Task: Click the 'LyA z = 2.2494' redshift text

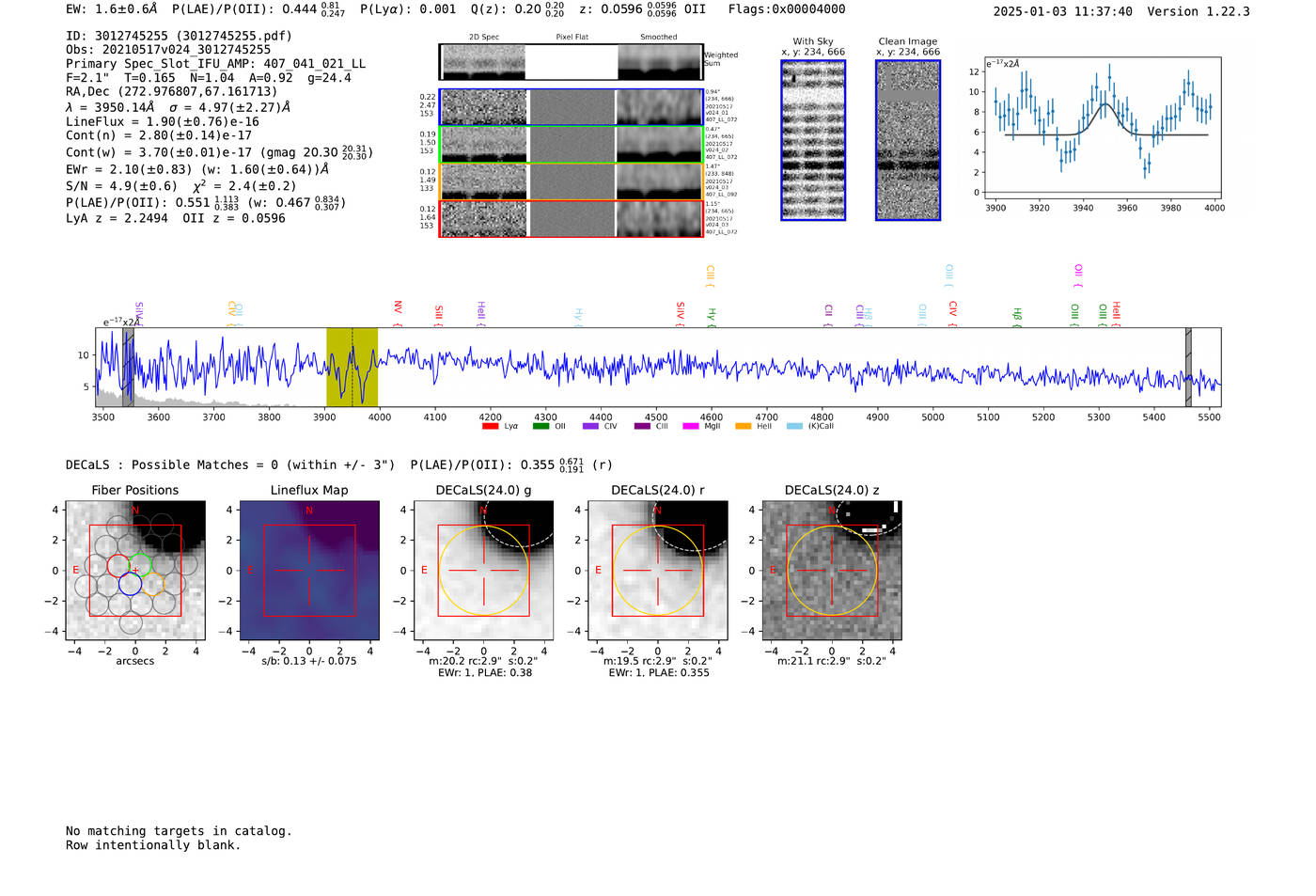Action: point(117,218)
